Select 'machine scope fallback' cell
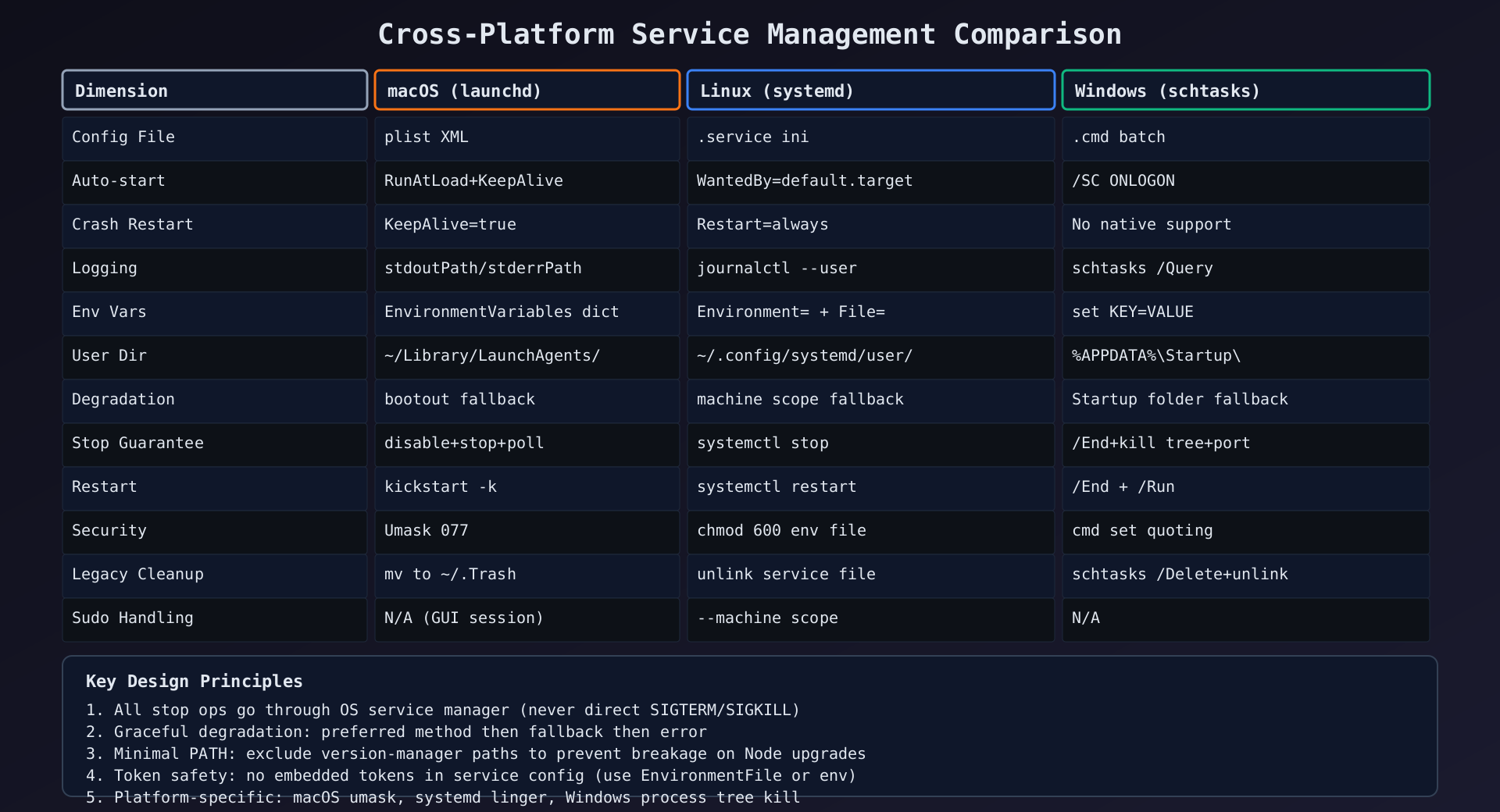The image size is (1500, 812). click(x=871, y=401)
